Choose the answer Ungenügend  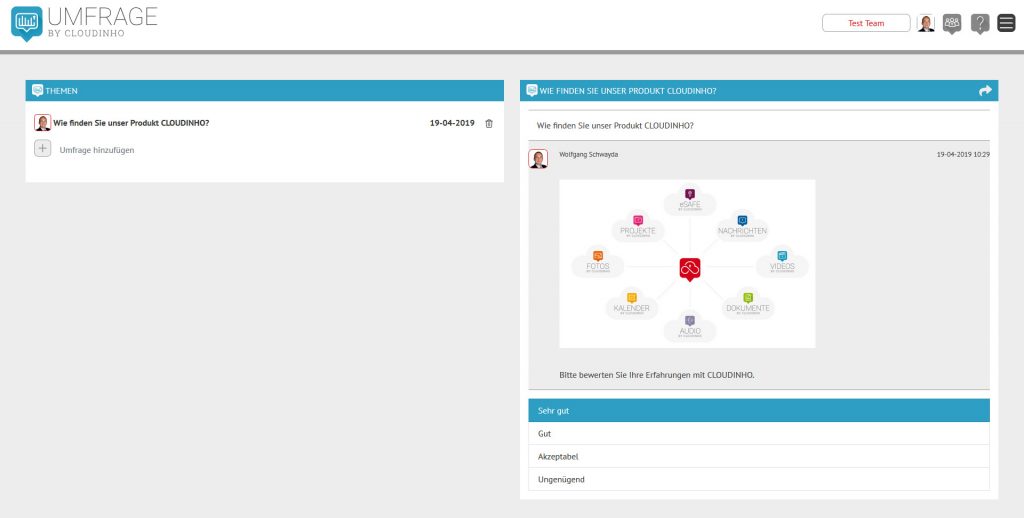point(759,479)
